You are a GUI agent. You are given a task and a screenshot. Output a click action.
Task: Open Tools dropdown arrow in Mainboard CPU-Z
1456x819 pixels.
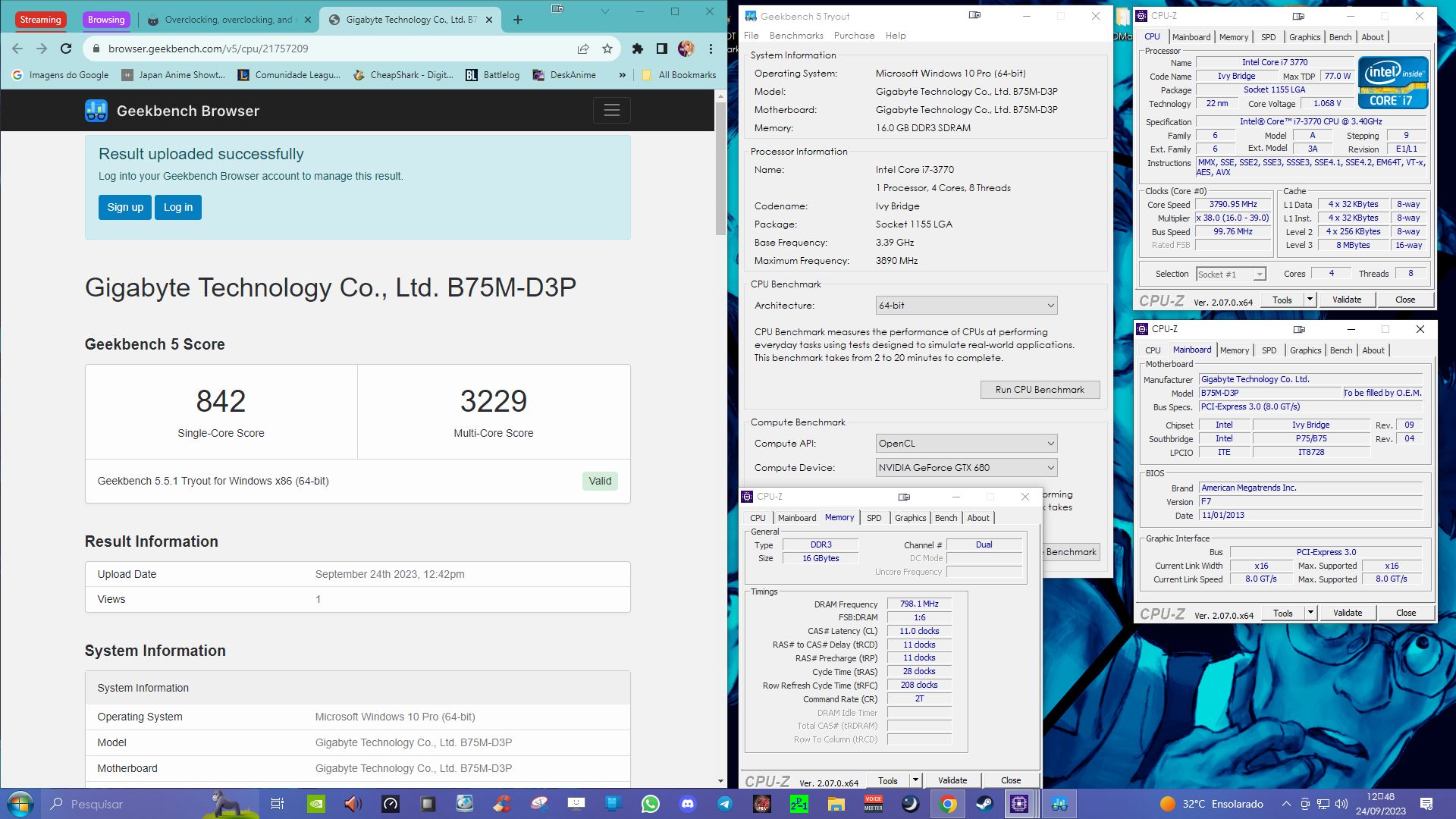point(1310,613)
